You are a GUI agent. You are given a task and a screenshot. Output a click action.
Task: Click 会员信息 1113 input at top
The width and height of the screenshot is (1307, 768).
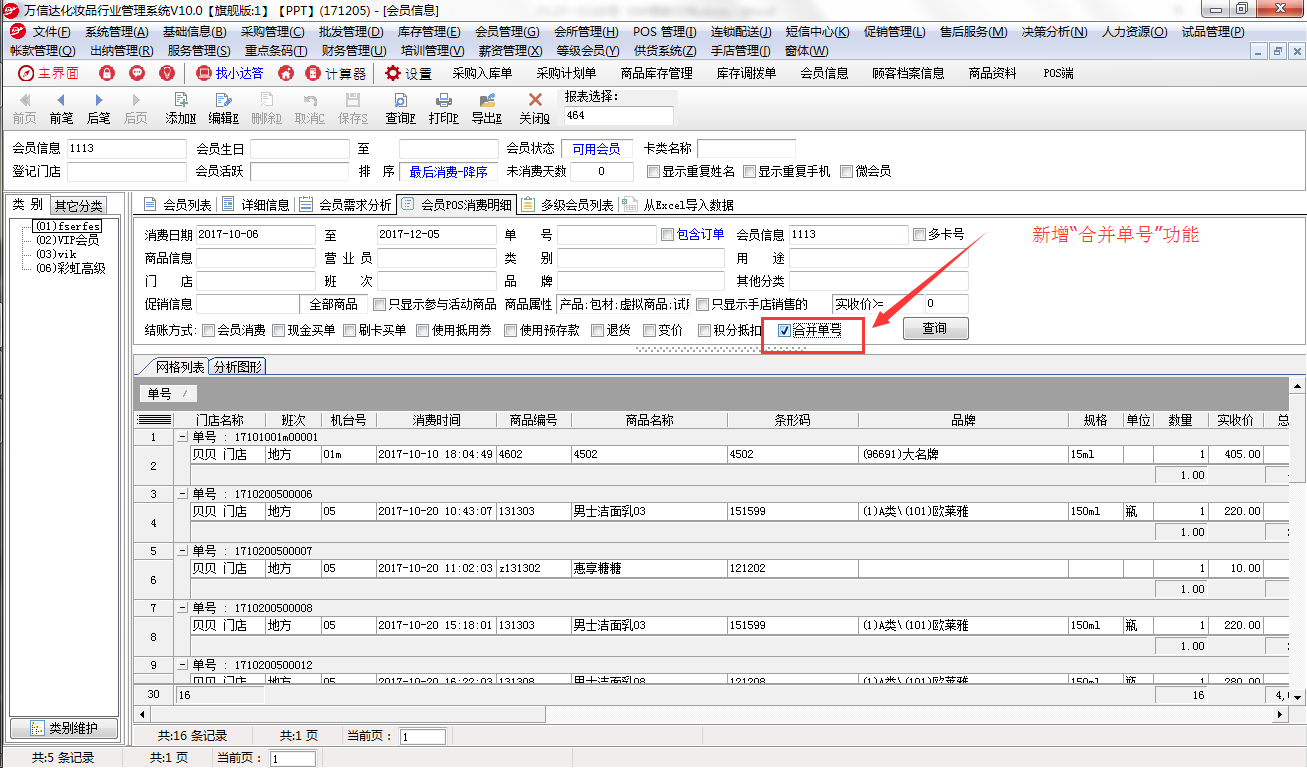tap(126, 149)
